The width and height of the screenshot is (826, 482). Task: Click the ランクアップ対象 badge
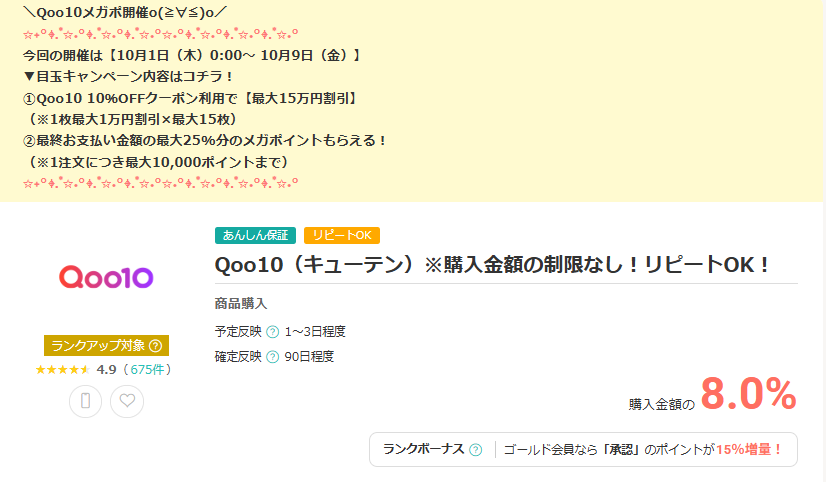(x=106, y=346)
